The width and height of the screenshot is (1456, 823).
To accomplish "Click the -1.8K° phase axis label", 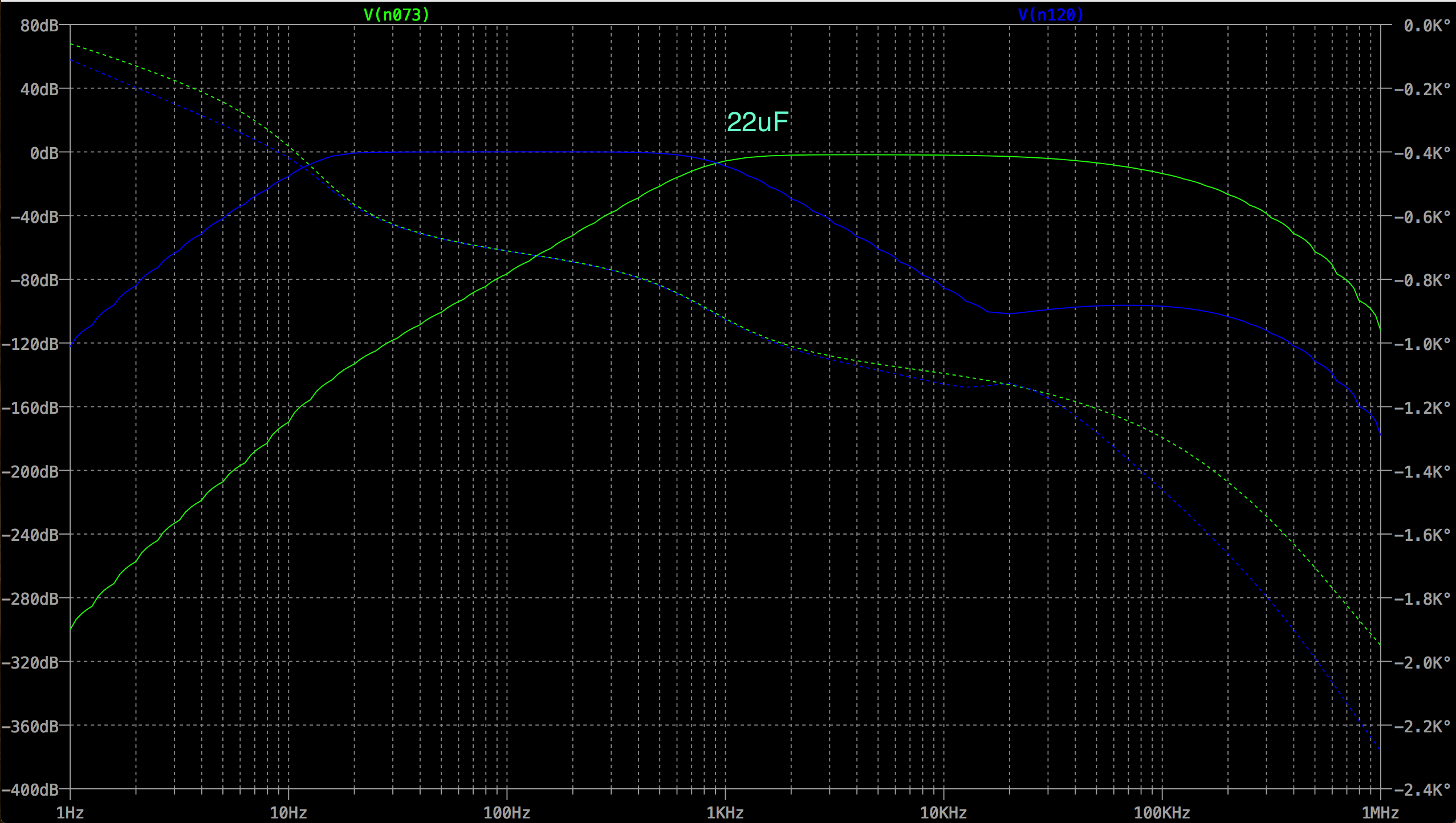I will 1422,598.
